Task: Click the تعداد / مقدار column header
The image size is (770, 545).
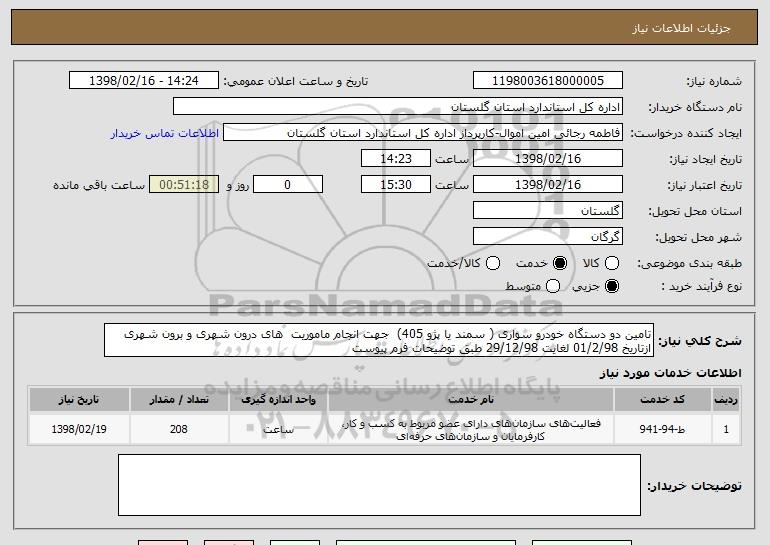Action: pos(179,400)
